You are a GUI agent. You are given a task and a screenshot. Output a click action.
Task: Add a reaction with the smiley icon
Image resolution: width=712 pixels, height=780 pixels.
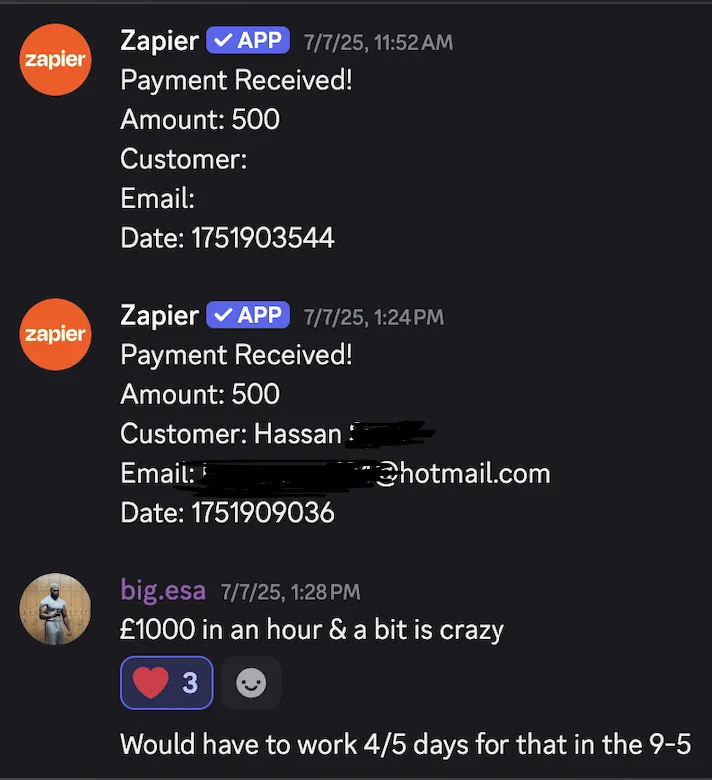tap(251, 682)
